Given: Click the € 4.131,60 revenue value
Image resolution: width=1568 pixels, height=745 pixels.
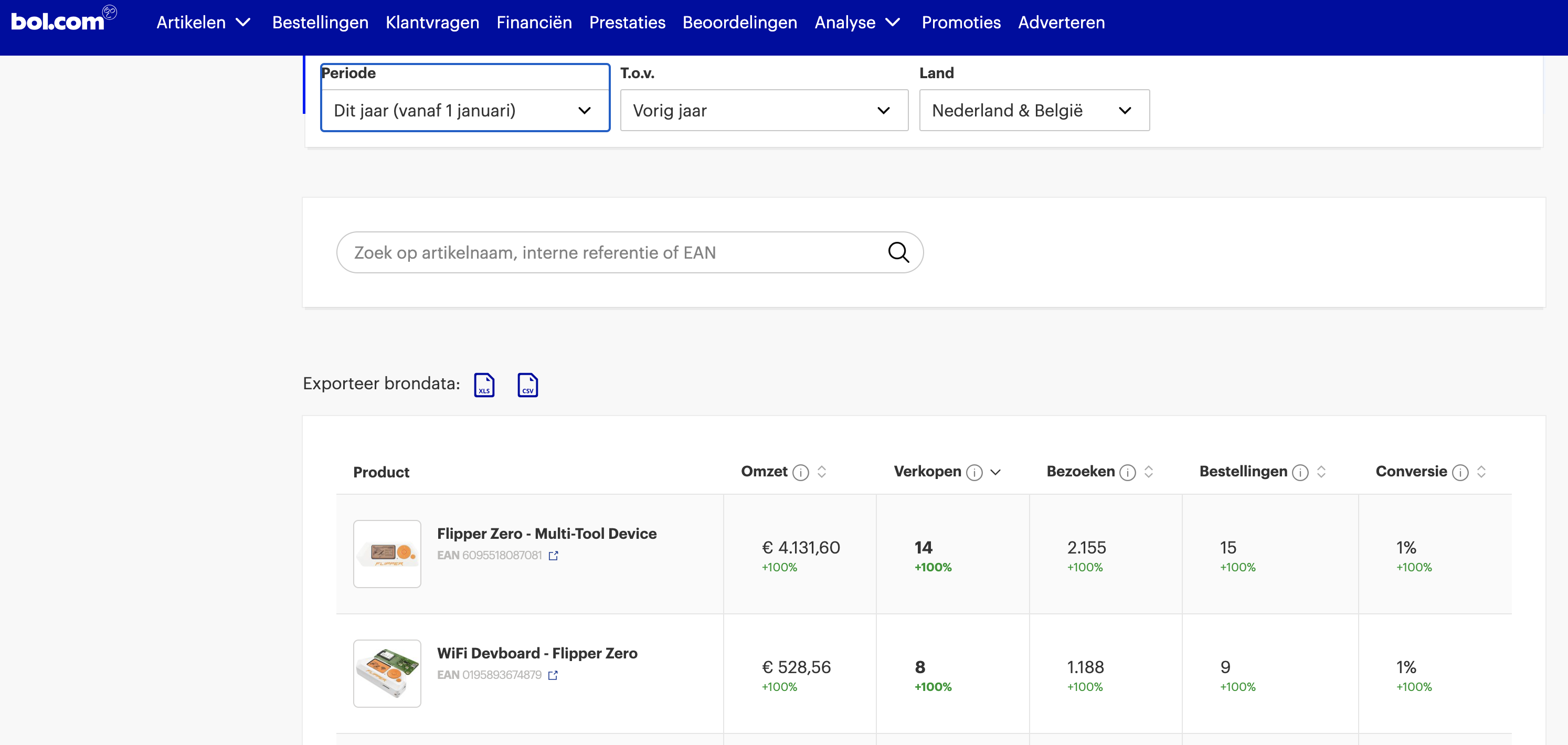Looking at the screenshot, I should [800, 548].
